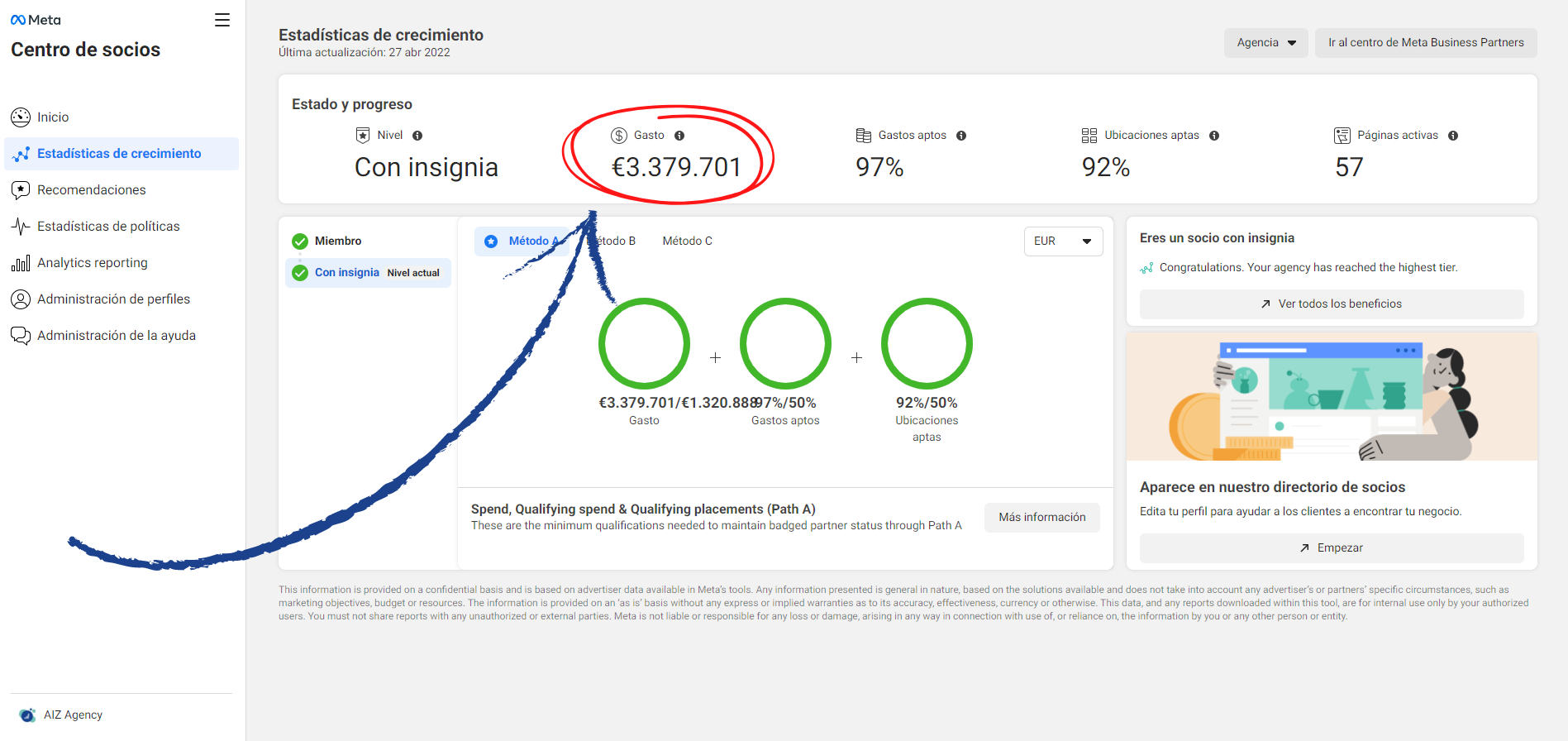Switch to the Método C tab
The image size is (1568, 741).
[687, 241]
